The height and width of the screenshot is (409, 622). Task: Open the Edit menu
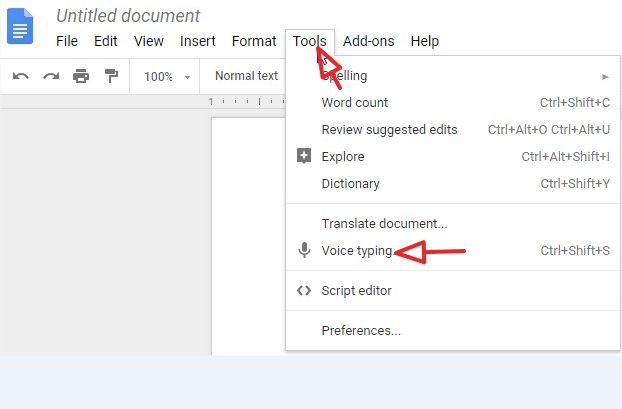point(106,41)
